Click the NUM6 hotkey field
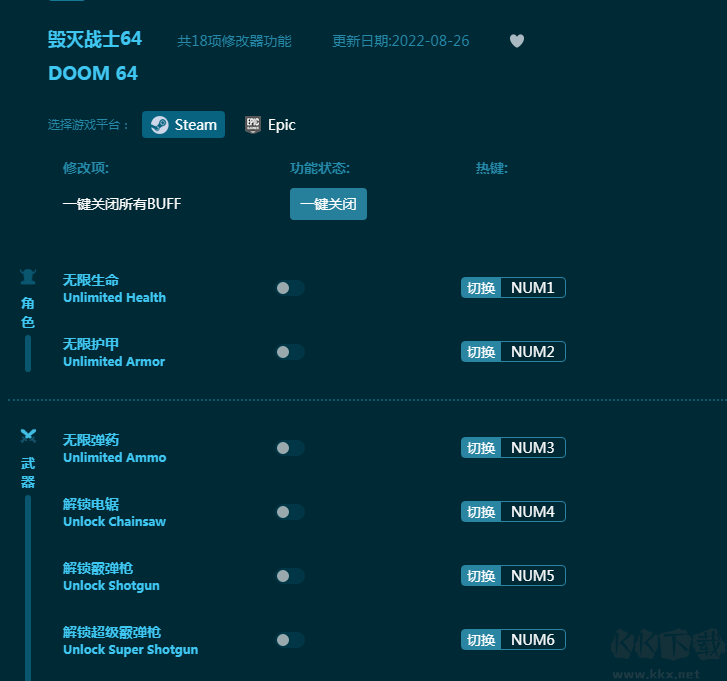The image size is (727, 681). pyautogui.click(x=533, y=640)
